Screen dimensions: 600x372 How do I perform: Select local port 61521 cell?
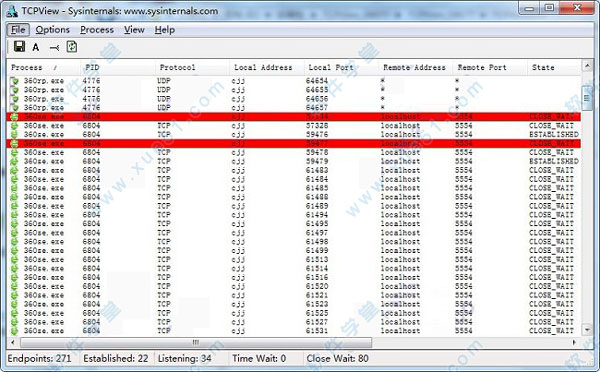tap(317, 295)
